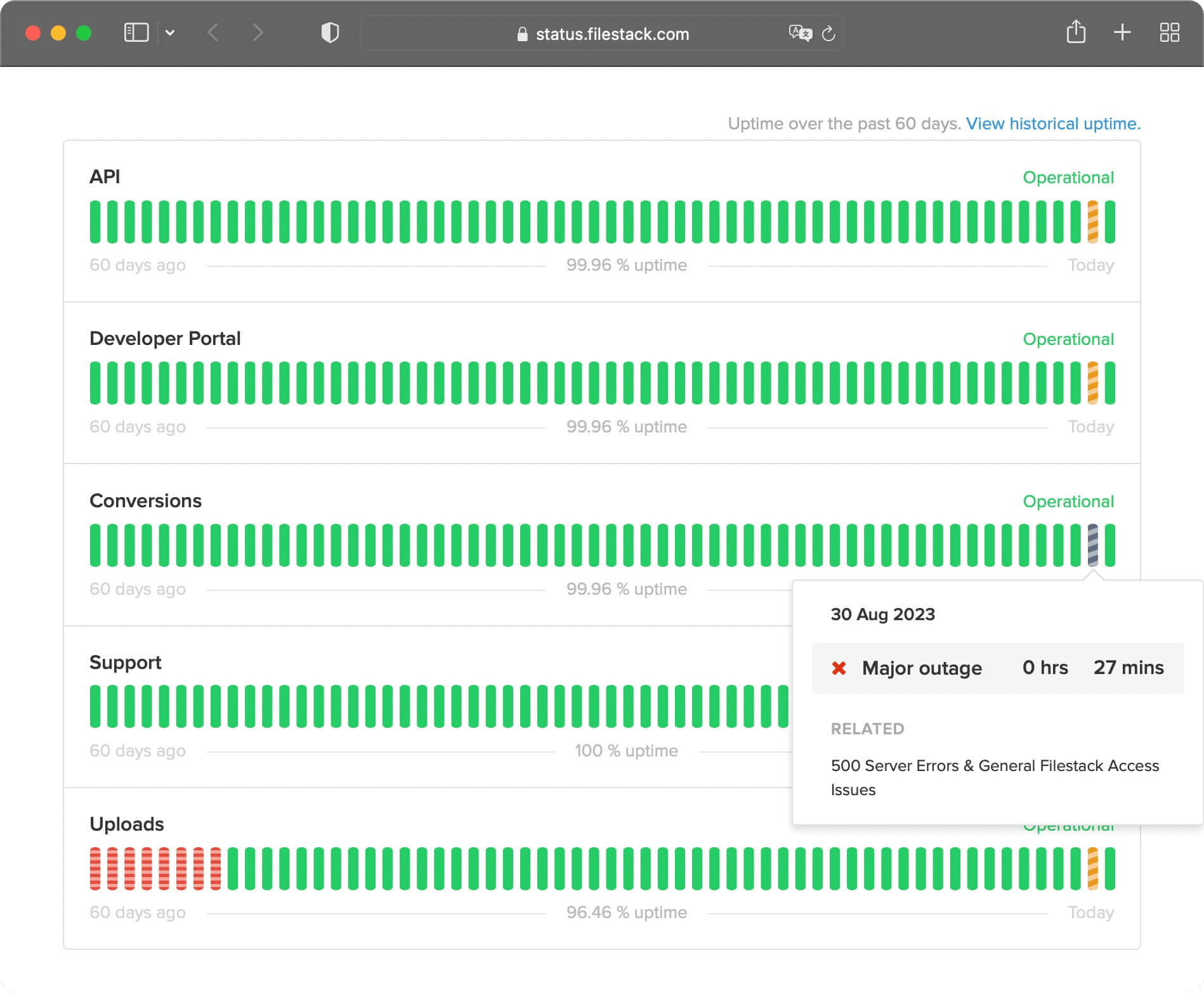Image resolution: width=1204 pixels, height=993 pixels.
Task: Go back with the back arrow
Action: [213, 32]
